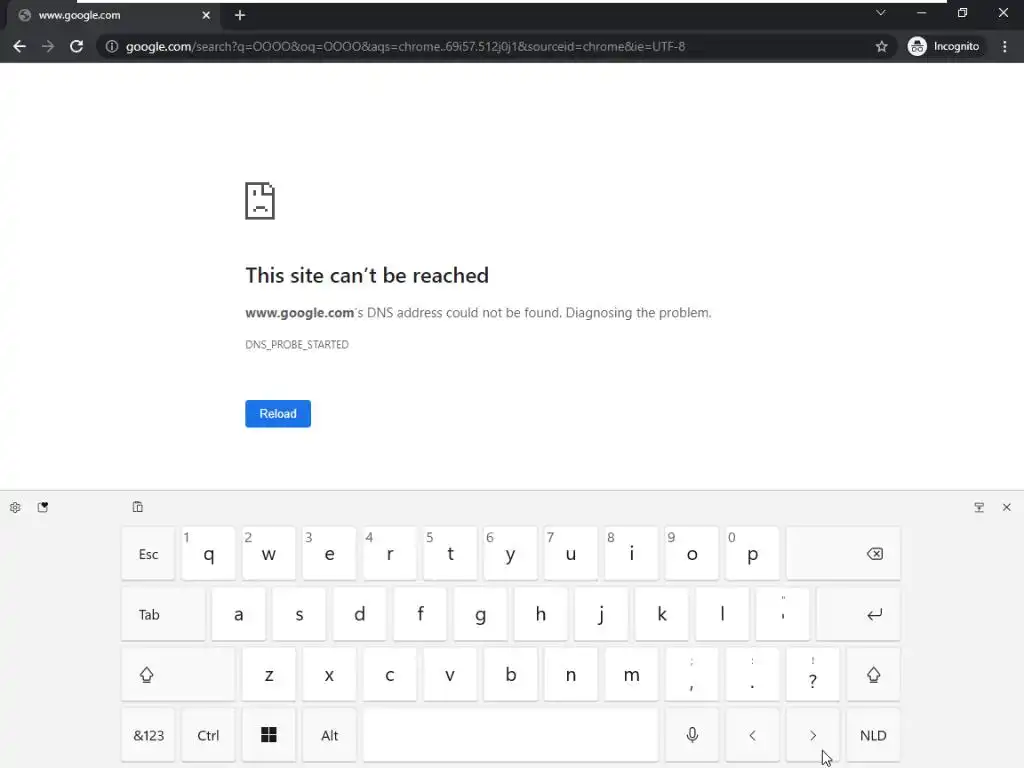Tap the q key

pos(208,554)
